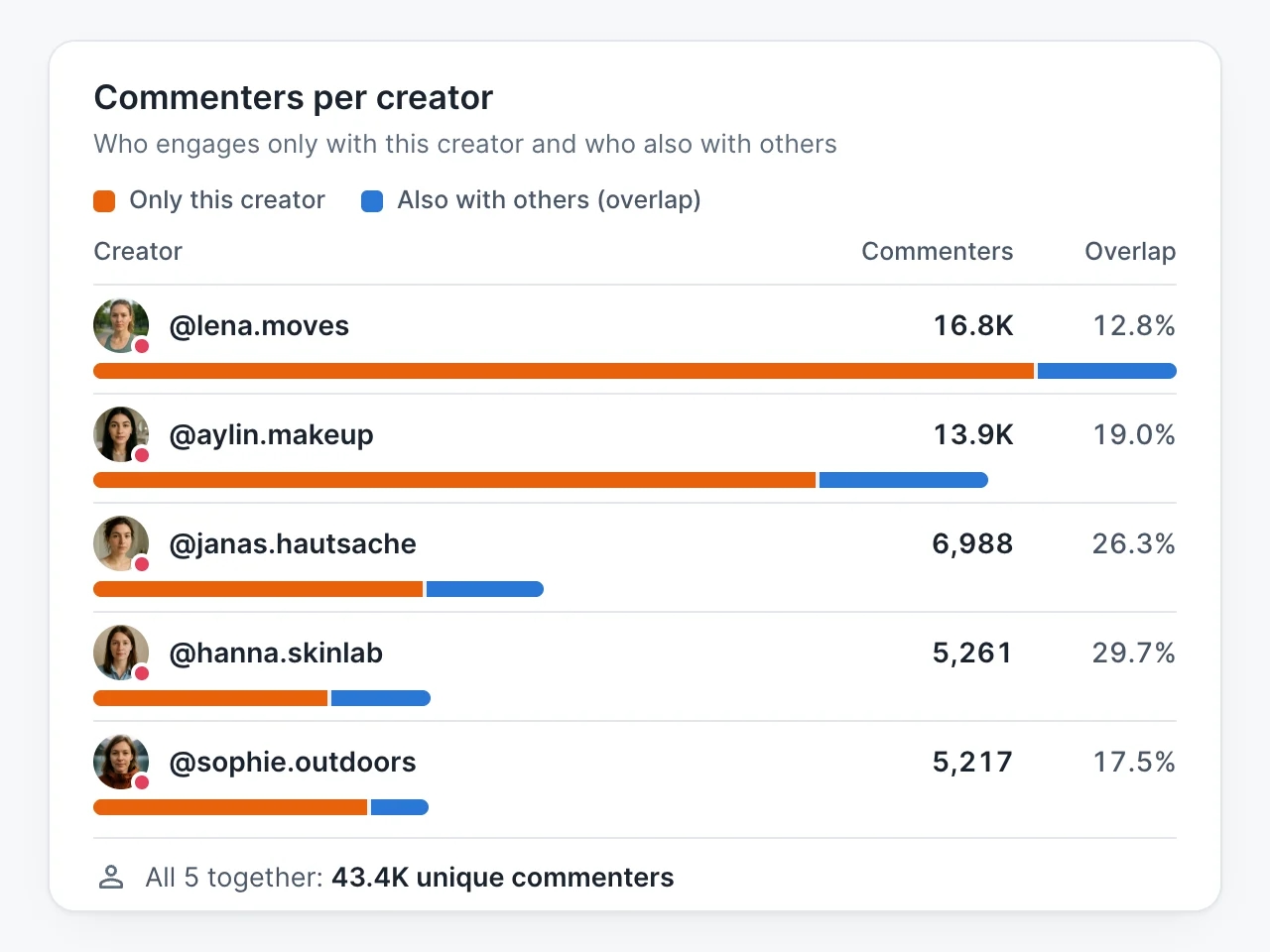Open @aylin.makeup profile avatar
Image resolution: width=1270 pixels, height=952 pixels.
(121, 434)
